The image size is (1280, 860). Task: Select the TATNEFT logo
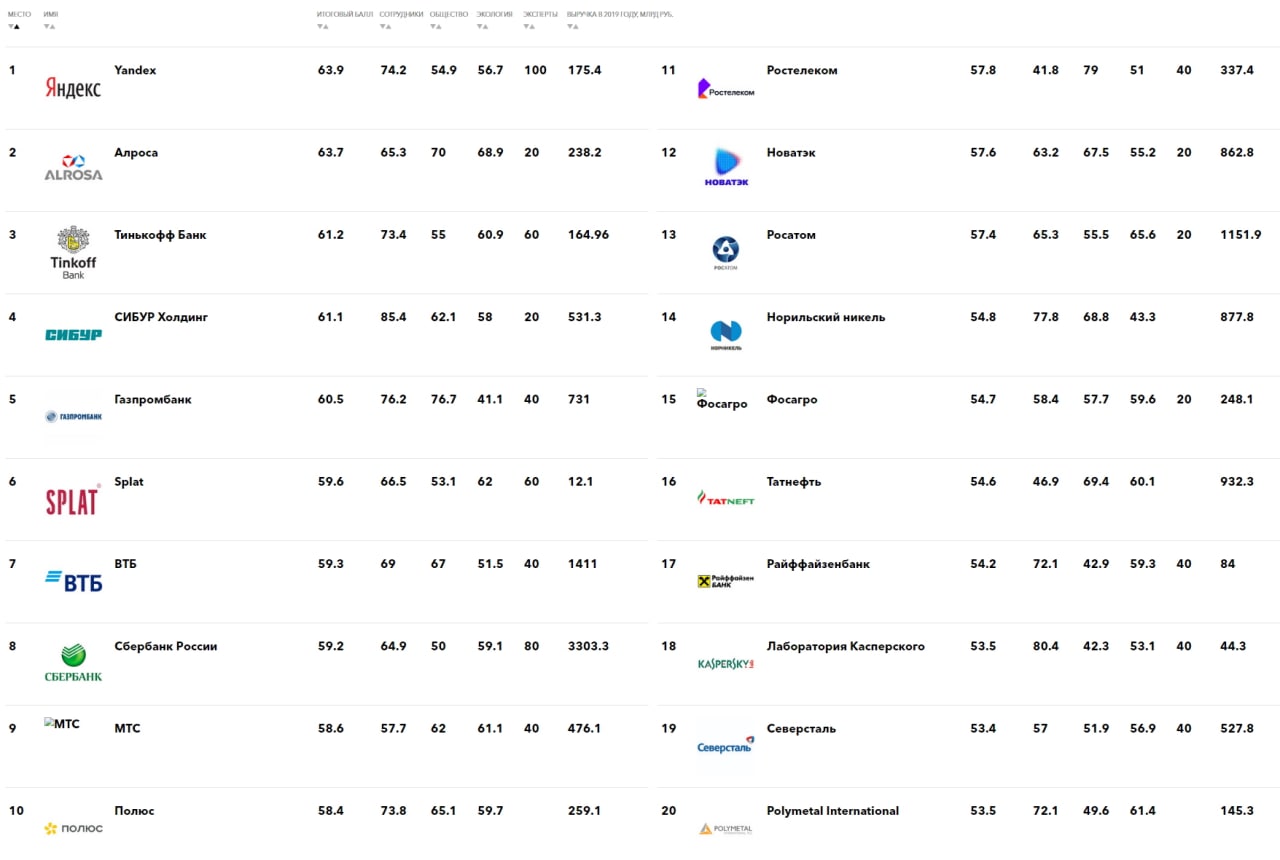(726, 497)
